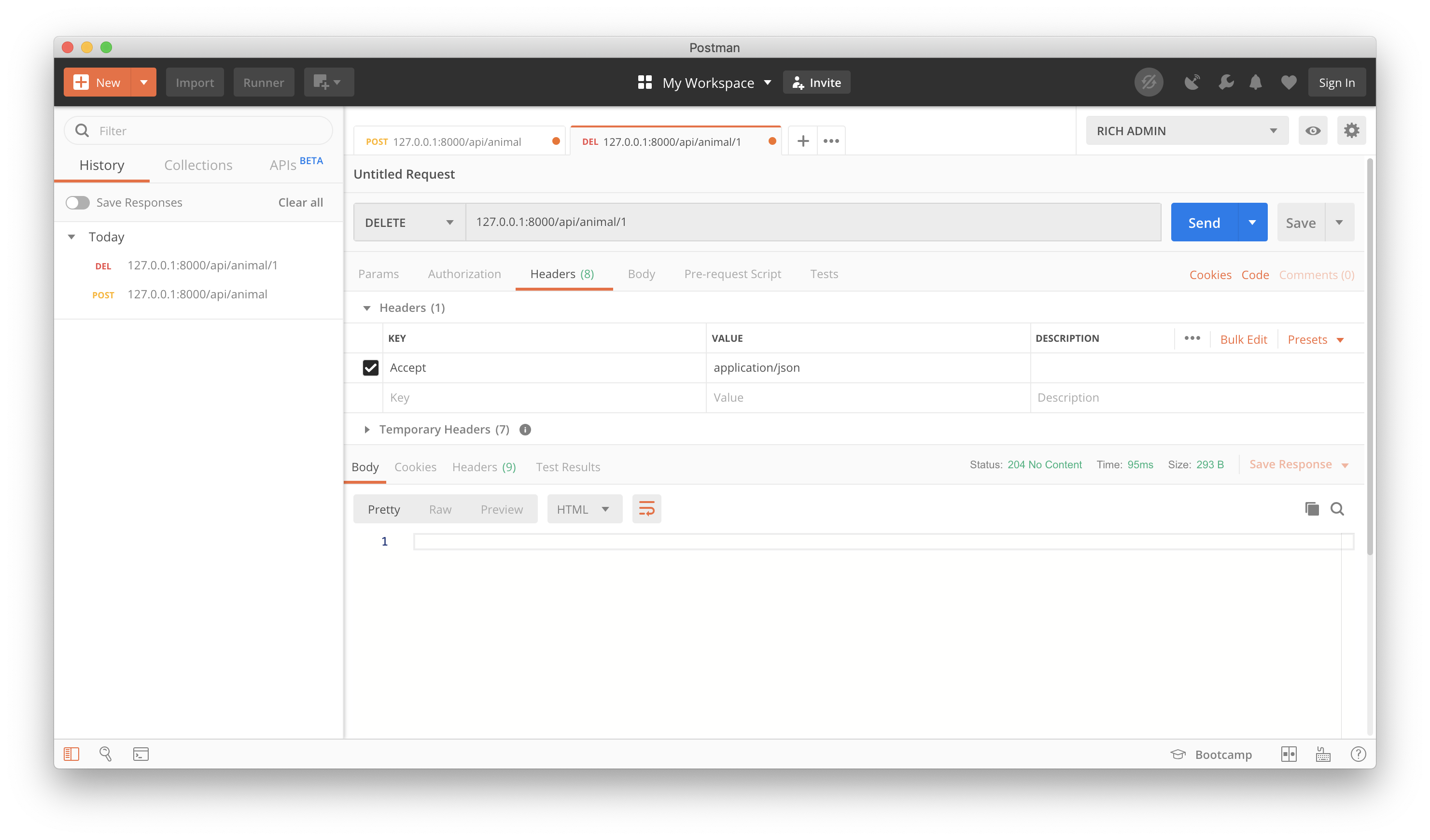
Task: Open the wrench settings icon
Action: (x=1225, y=82)
